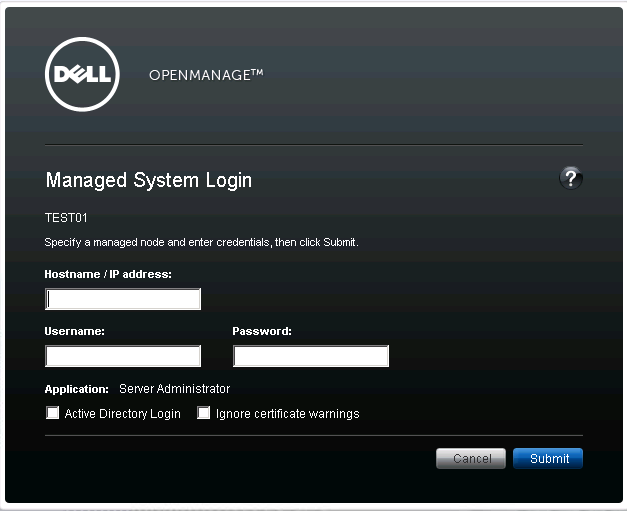The image size is (627, 511).
Task: Click the Hostname / IP address label
Action: pos(108,274)
